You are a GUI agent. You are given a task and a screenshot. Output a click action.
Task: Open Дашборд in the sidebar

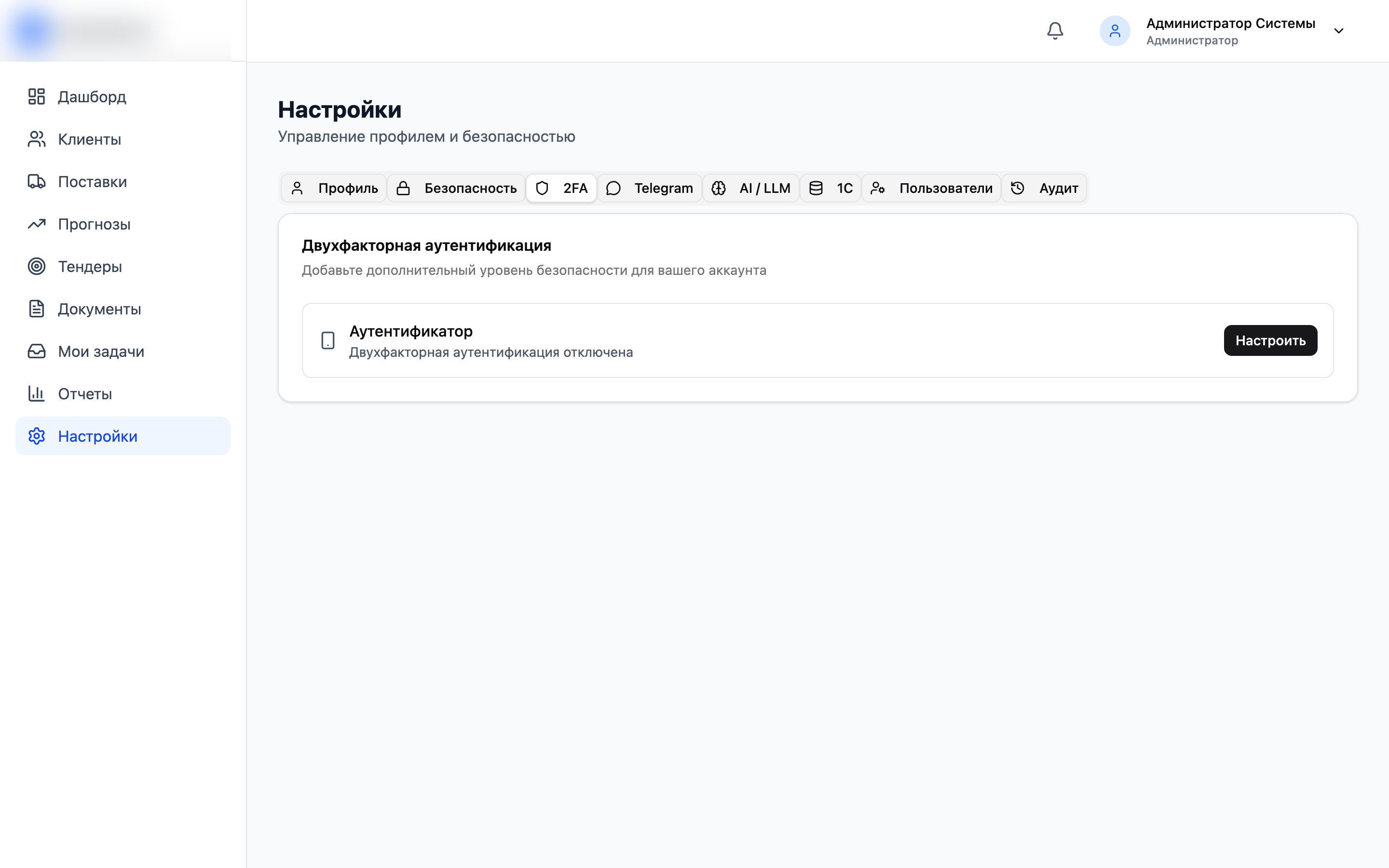coord(123,96)
